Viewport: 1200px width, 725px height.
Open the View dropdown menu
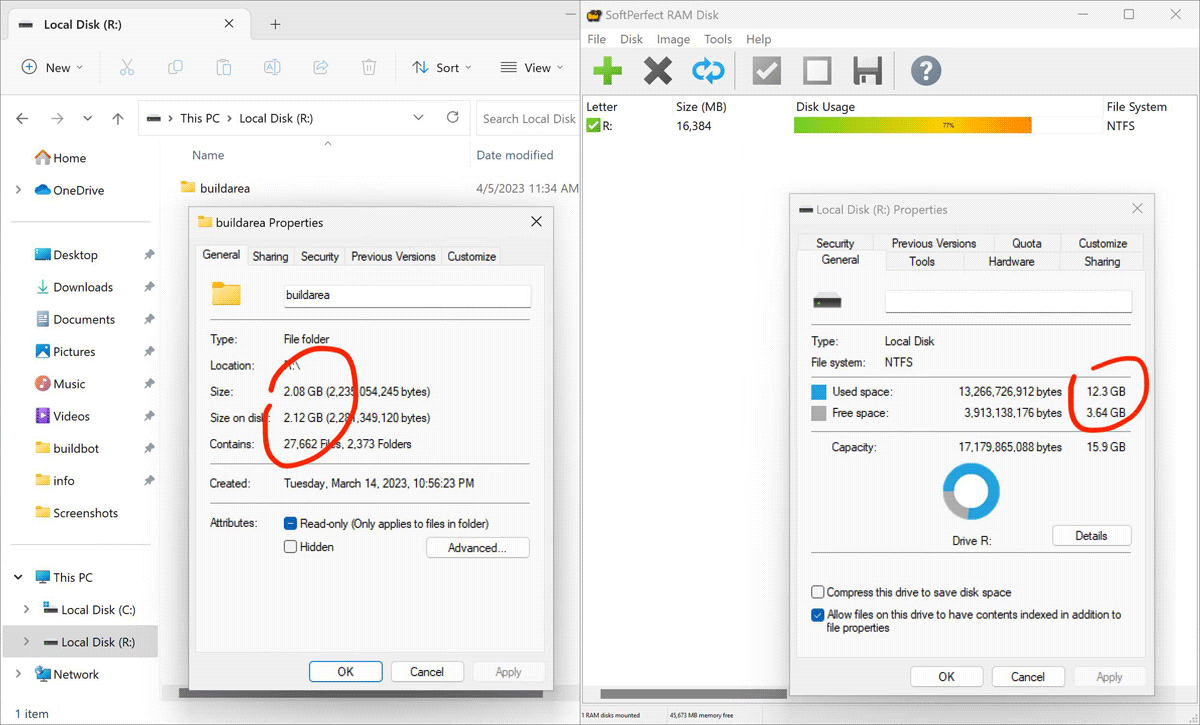[x=532, y=68]
